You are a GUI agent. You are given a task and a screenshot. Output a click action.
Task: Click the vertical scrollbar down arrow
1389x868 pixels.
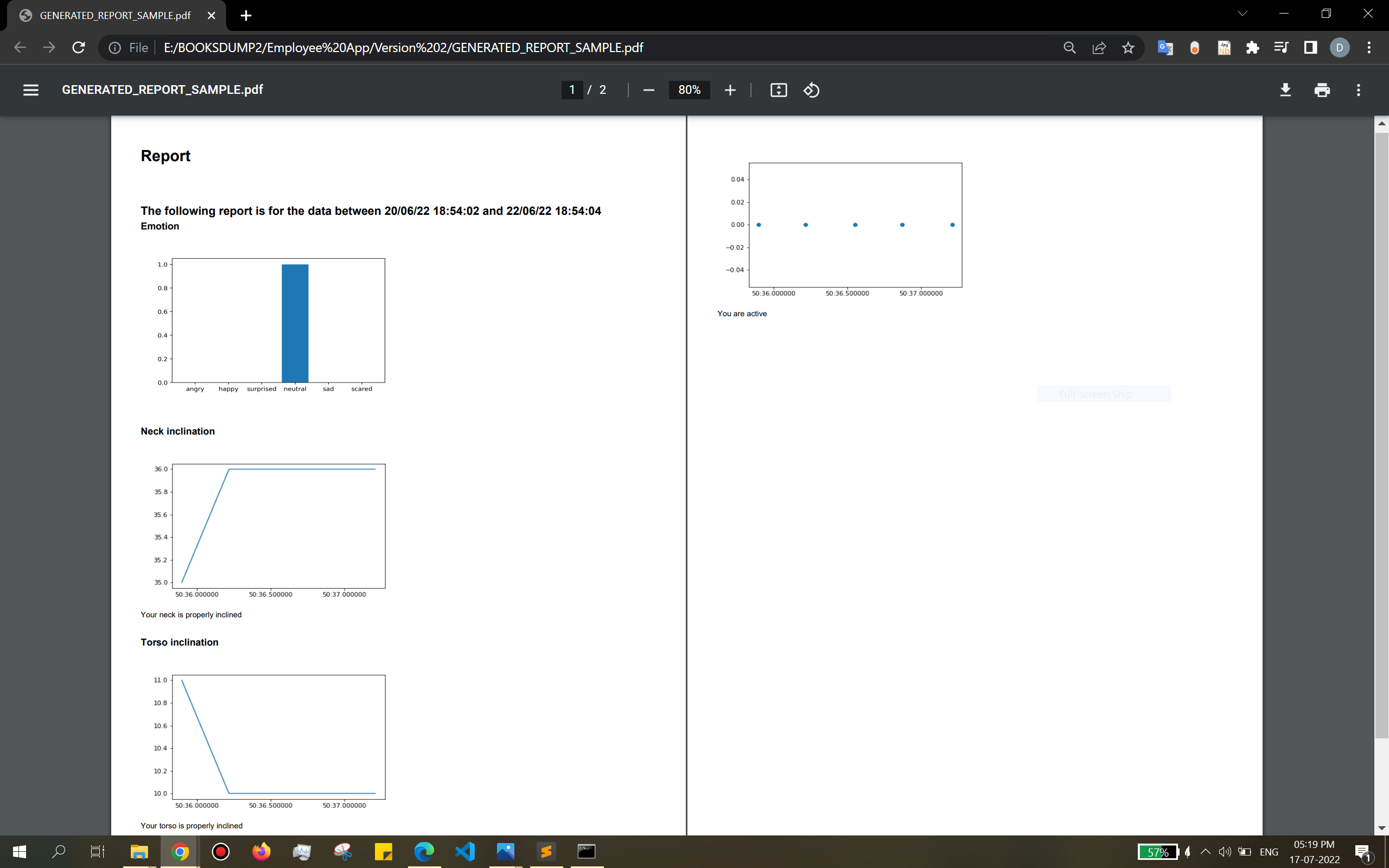pyautogui.click(x=1381, y=828)
